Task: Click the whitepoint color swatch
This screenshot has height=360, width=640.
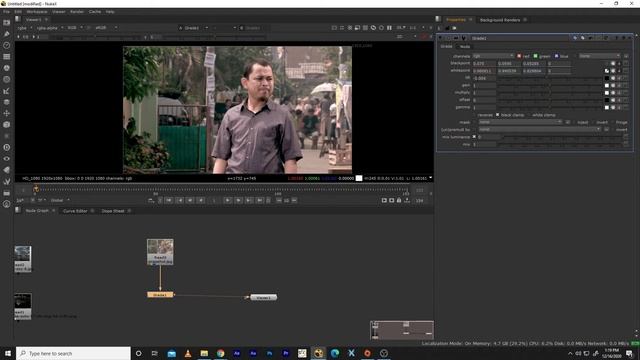Action: coord(607,71)
